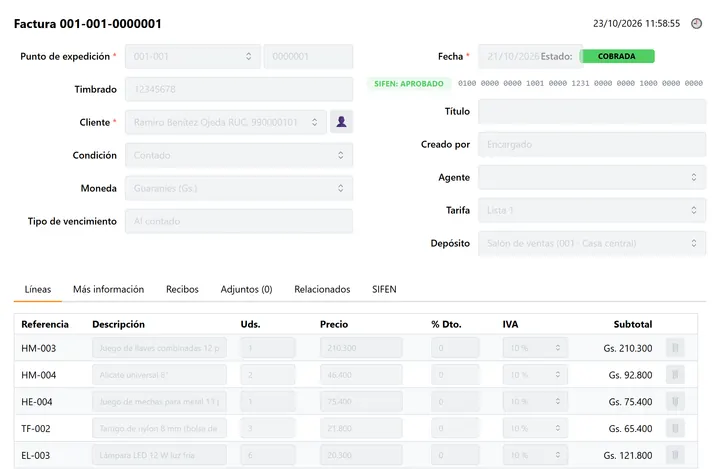Open the clock history icon beside timestamp
720x469 pixels.
tap(696, 23)
